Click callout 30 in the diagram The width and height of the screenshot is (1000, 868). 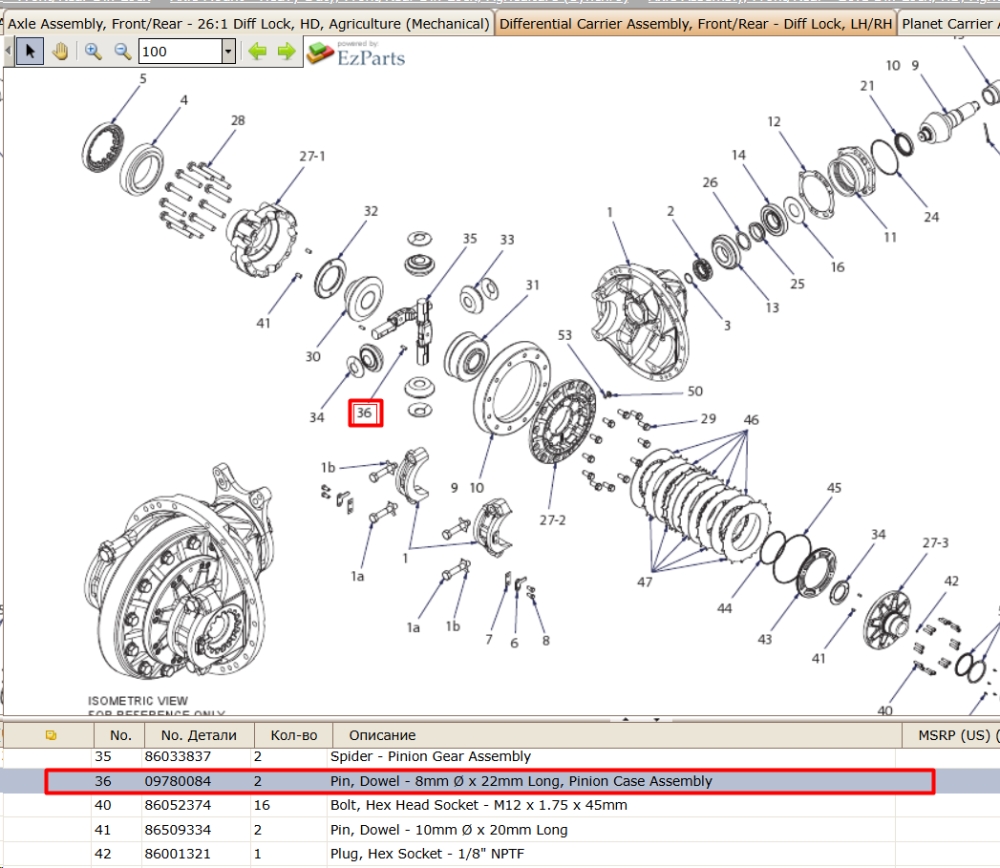[312, 357]
